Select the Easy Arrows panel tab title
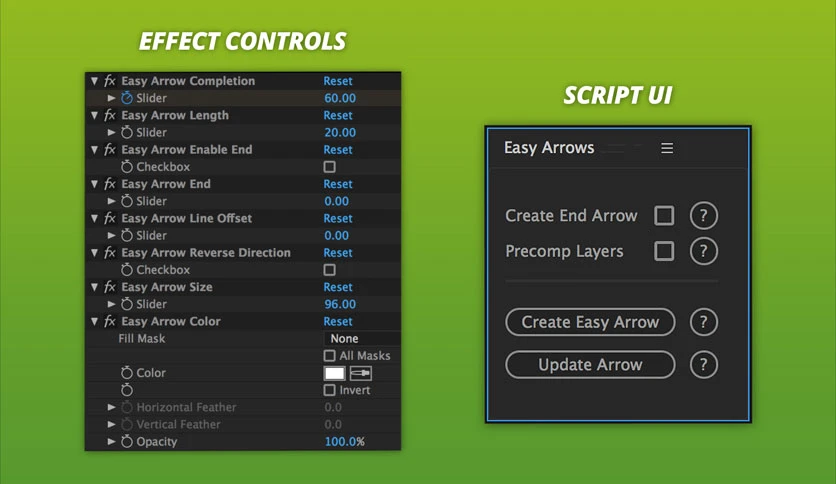 point(549,148)
